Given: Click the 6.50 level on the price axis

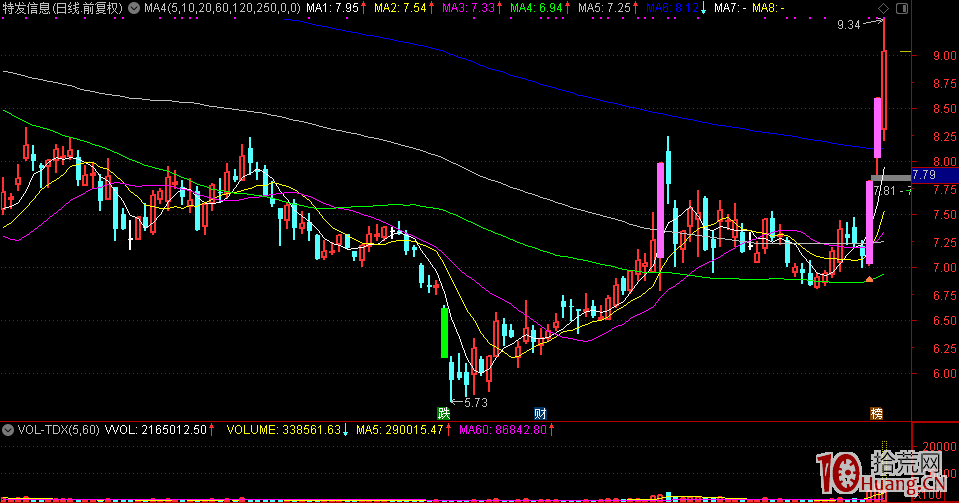Looking at the screenshot, I should pyautogui.click(x=944, y=321).
